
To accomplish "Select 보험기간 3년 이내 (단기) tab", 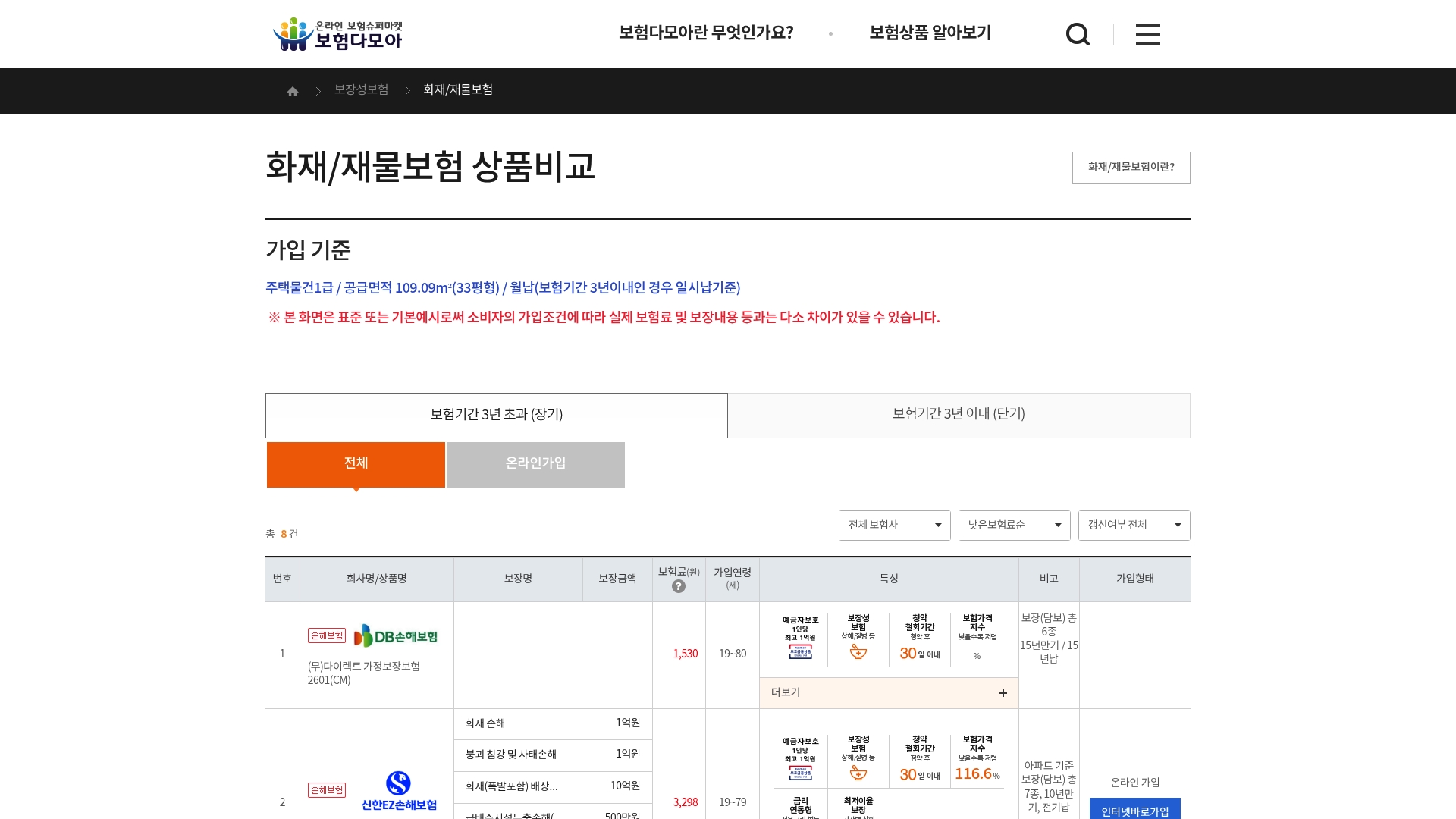I will coord(959,415).
